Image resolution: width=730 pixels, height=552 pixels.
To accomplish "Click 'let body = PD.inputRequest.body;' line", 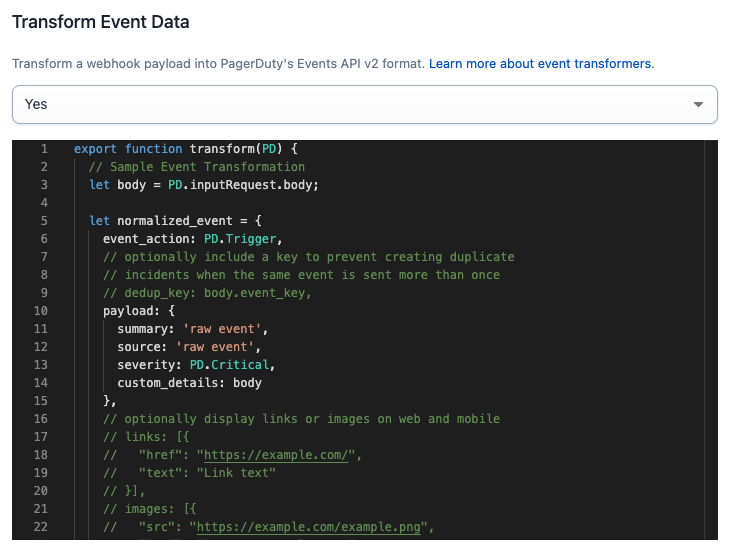I will (203, 185).
